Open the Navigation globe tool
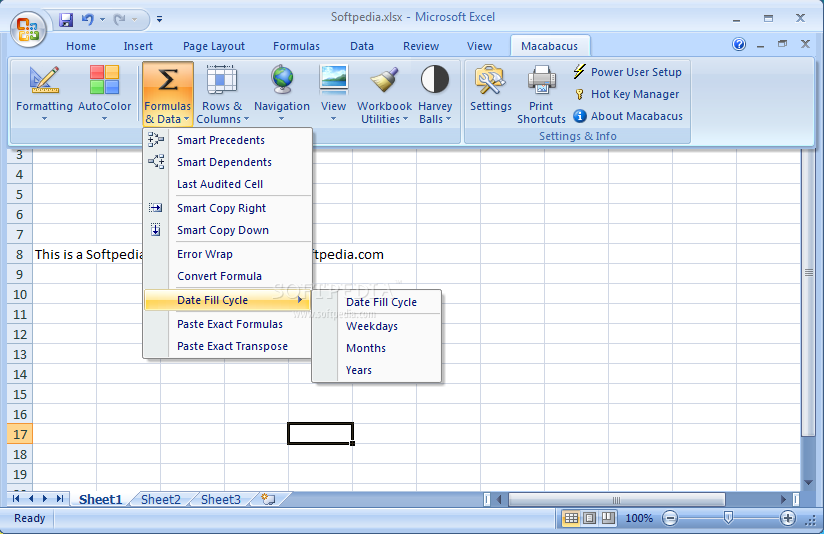This screenshot has width=824, height=534. (x=282, y=94)
